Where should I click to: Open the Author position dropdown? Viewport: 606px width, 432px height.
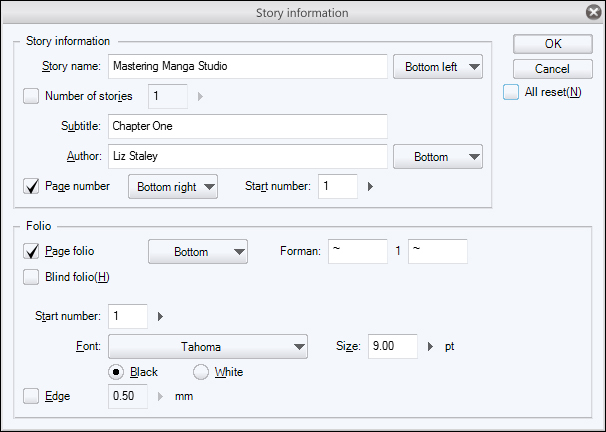coord(438,156)
